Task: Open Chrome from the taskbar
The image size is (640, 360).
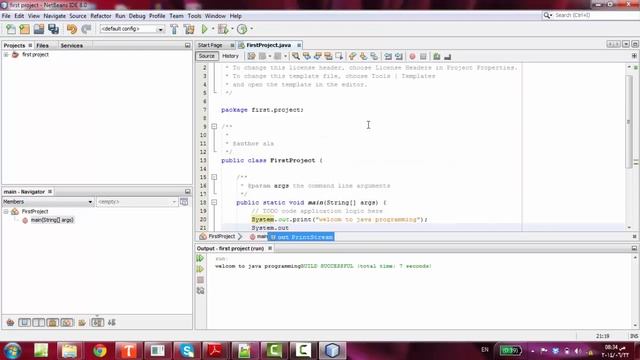Action: pyautogui.click(x=99, y=350)
